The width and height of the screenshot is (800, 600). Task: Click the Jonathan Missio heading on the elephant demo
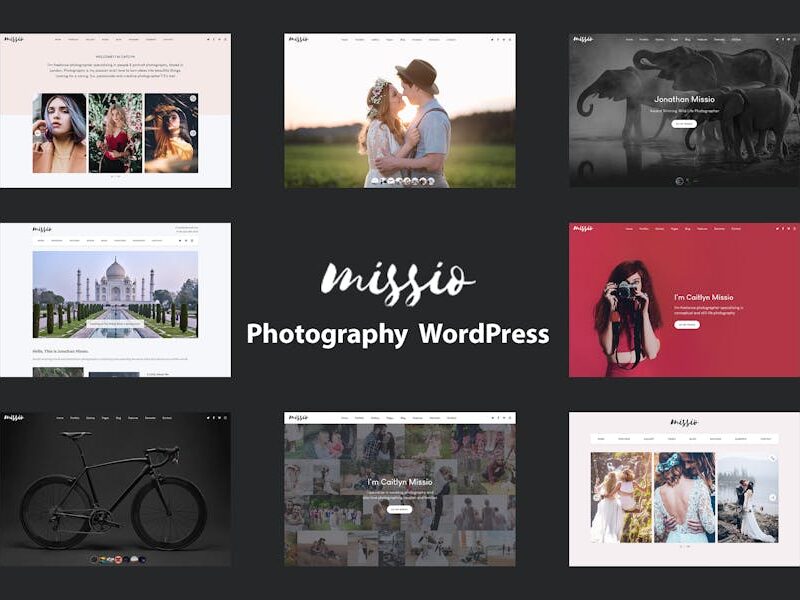(x=684, y=99)
